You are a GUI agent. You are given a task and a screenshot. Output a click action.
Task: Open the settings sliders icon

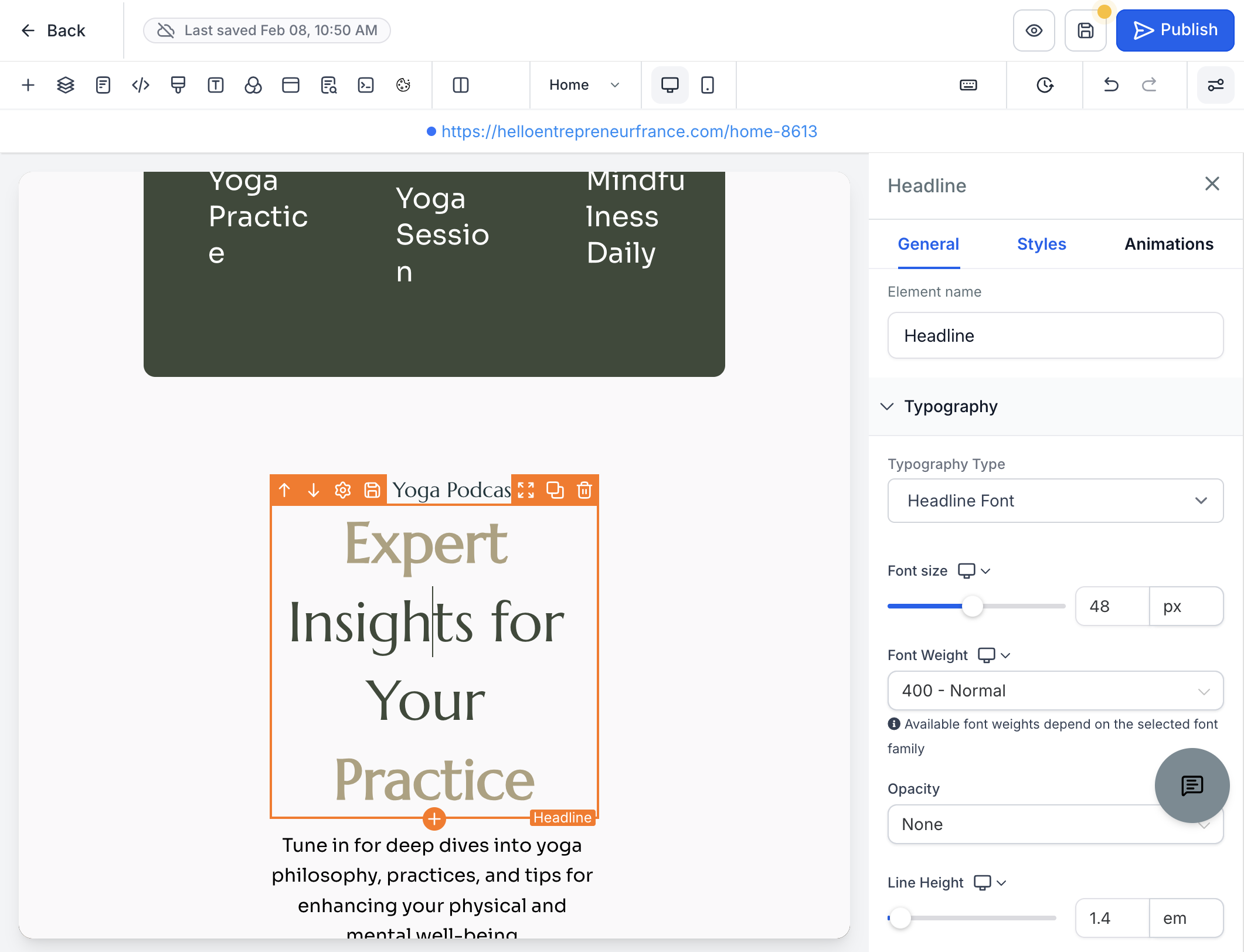point(1216,85)
